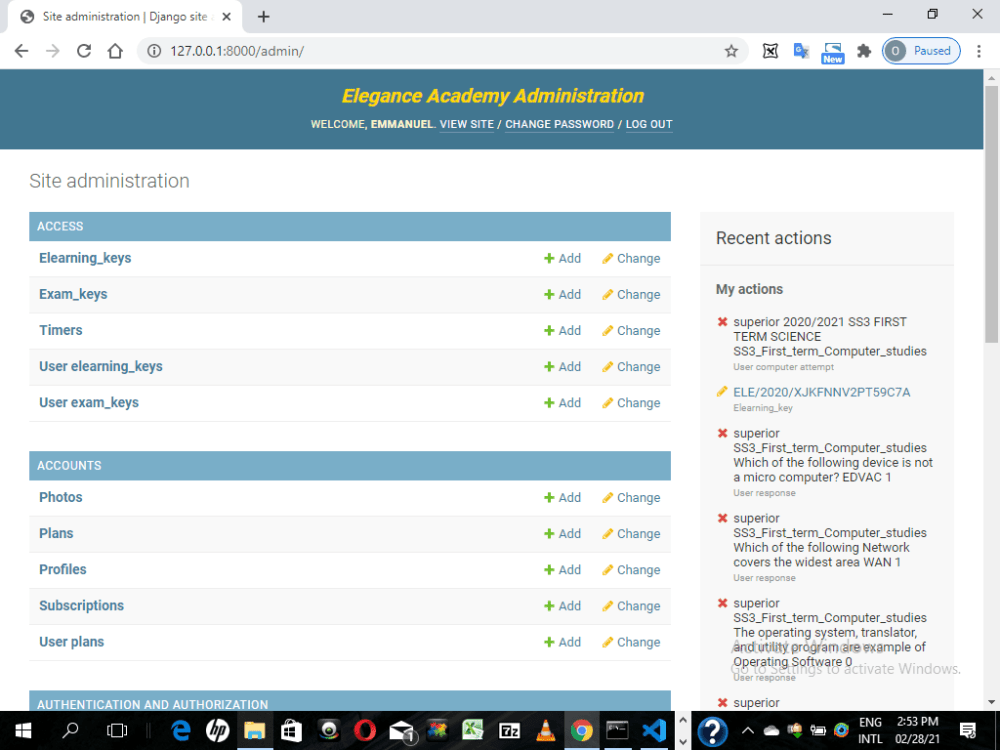The image size is (1000, 750).
Task: Click the pencil Change icon beside Exam_keys
Action: coord(606,294)
